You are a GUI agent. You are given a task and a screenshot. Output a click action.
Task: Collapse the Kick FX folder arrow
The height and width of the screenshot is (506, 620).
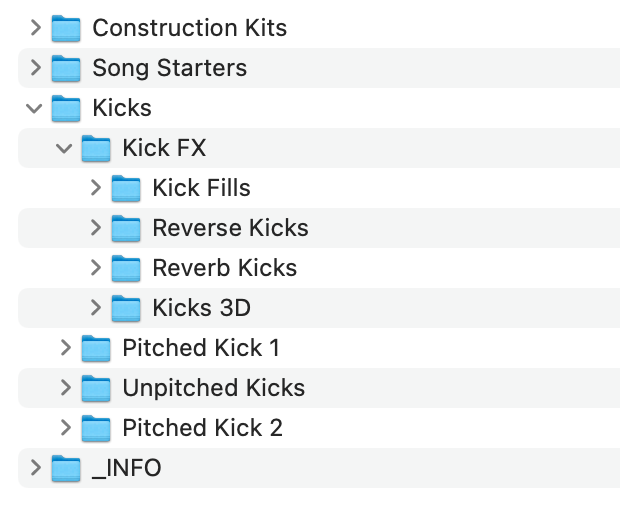coord(64,148)
